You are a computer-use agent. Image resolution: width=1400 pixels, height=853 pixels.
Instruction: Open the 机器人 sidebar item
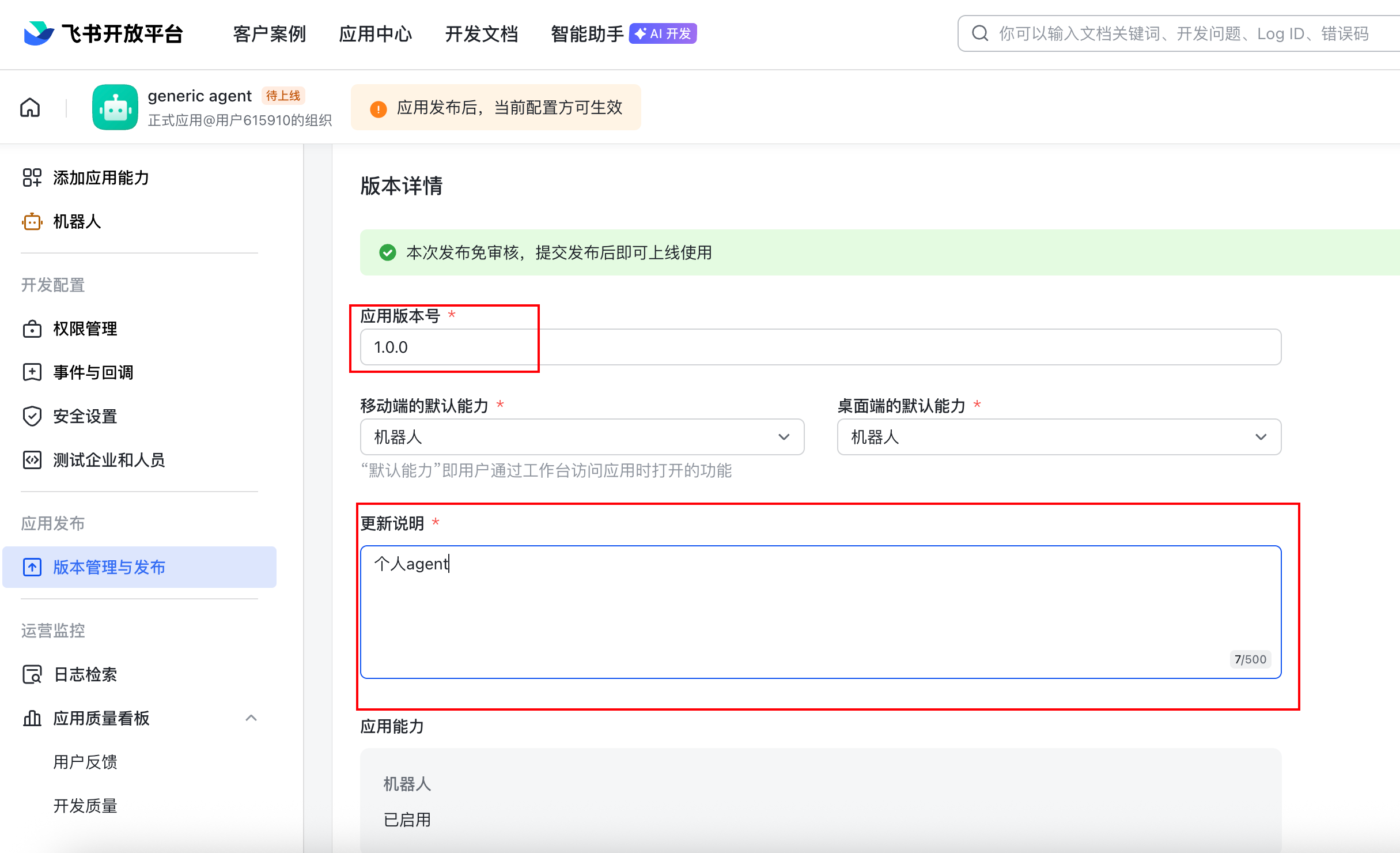coord(77,221)
